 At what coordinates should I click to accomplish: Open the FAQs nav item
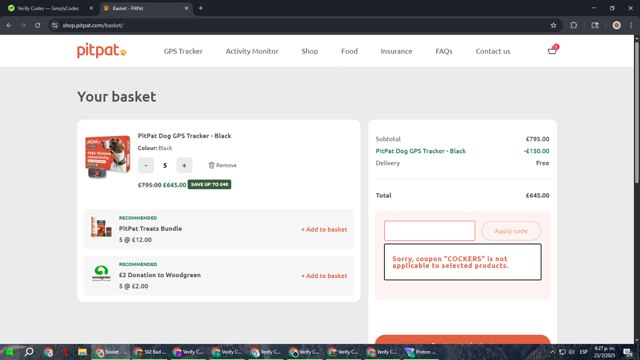[x=444, y=51]
